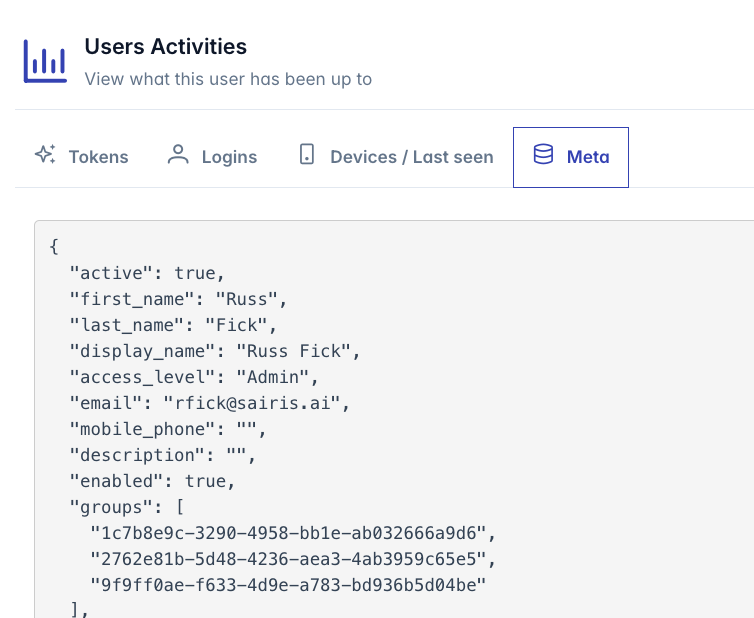Click the "first_name": "Russ" line
Viewport: 754px width, 618px height.
click(x=178, y=299)
